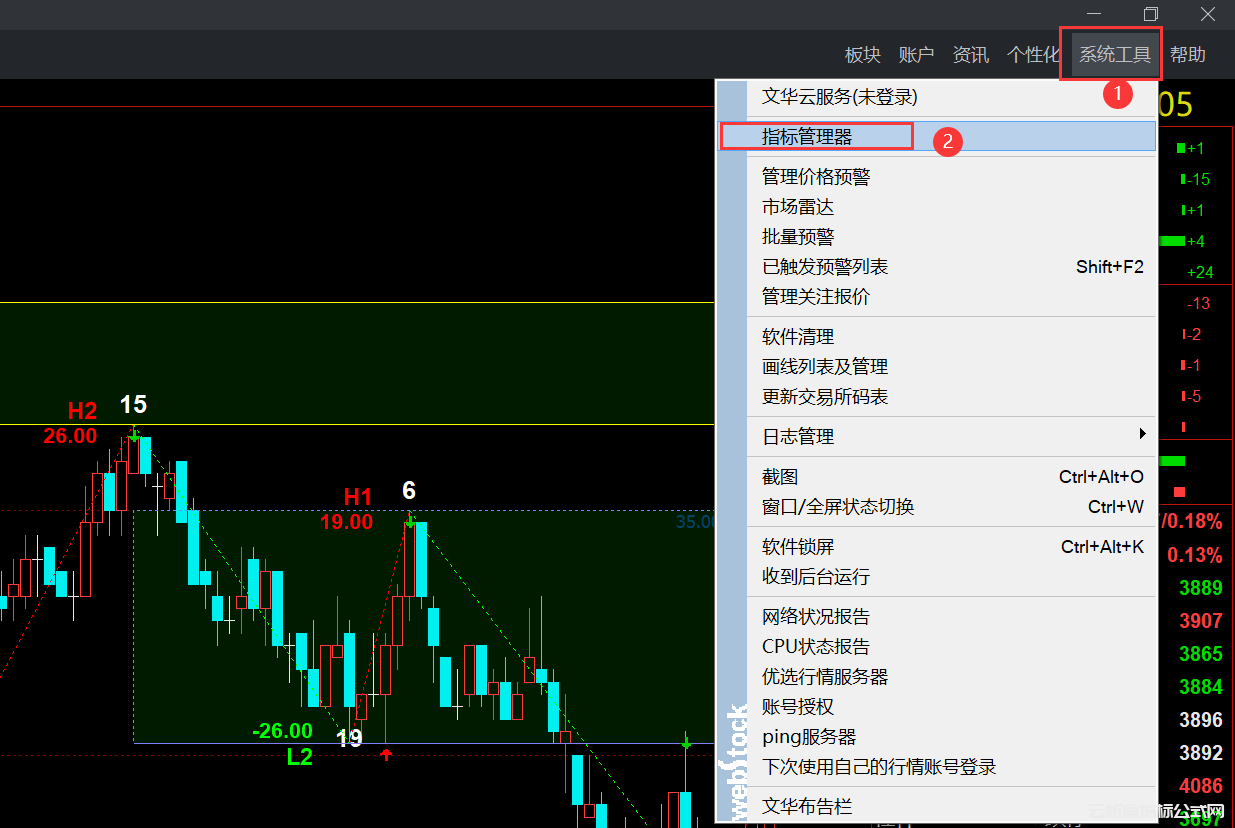The image size is (1235, 828).
Task: Click the H1 peak label on chart
Action: (358, 497)
